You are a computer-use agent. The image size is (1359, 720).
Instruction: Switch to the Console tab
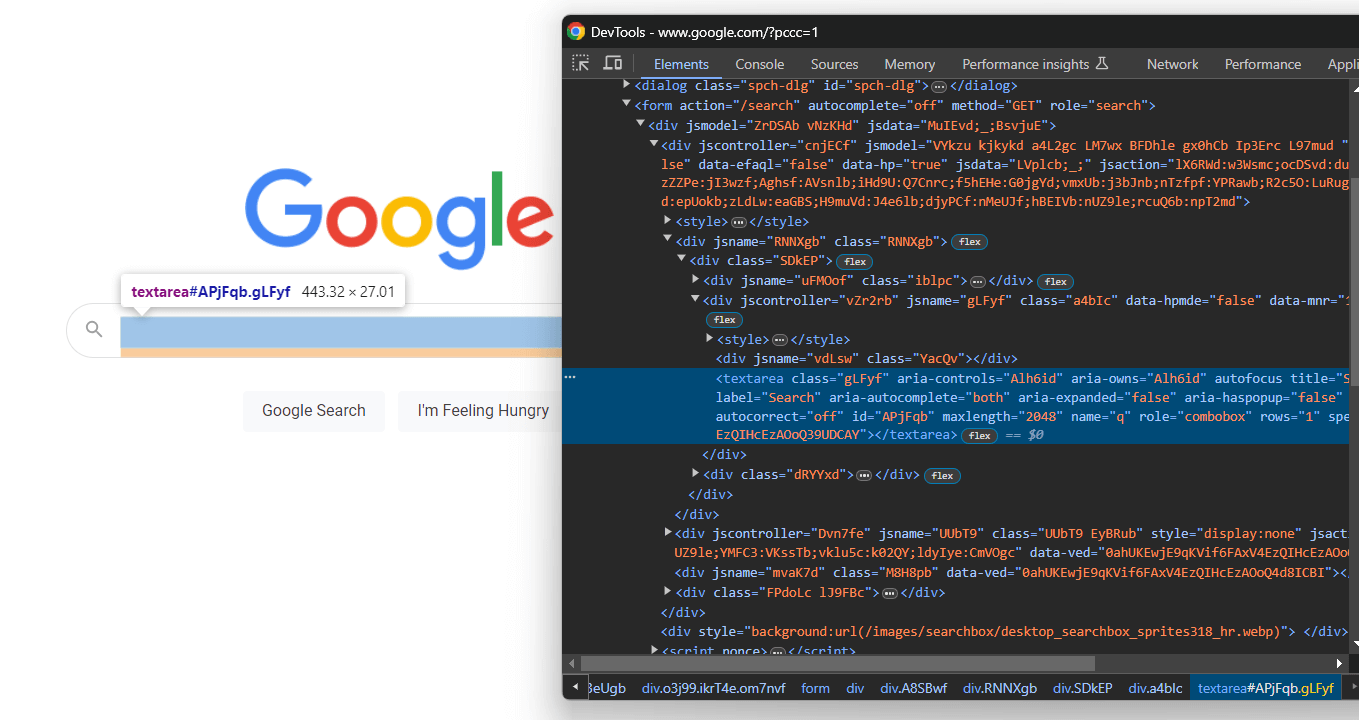(x=759, y=64)
